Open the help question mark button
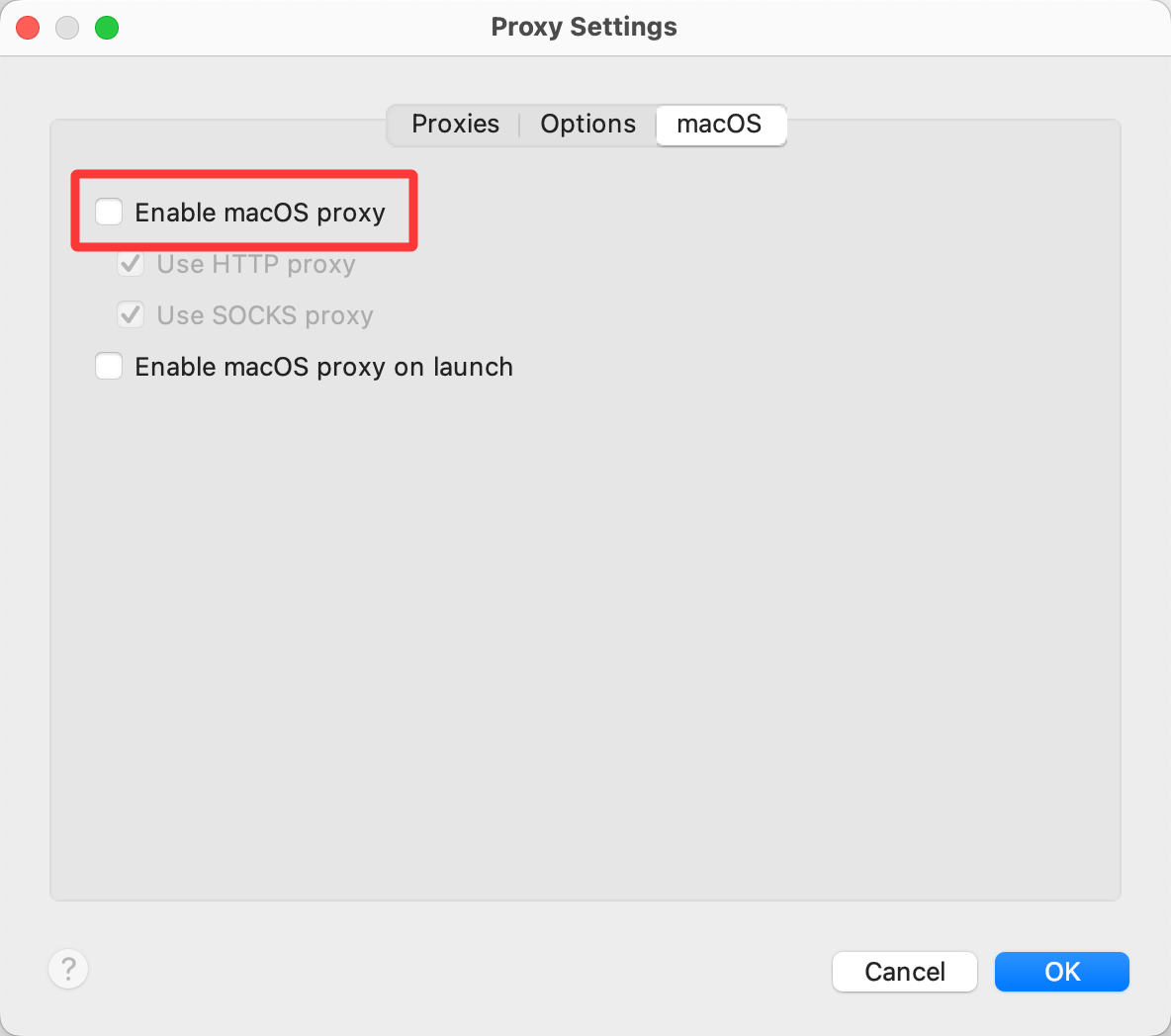The width and height of the screenshot is (1171, 1036). pos(68,969)
